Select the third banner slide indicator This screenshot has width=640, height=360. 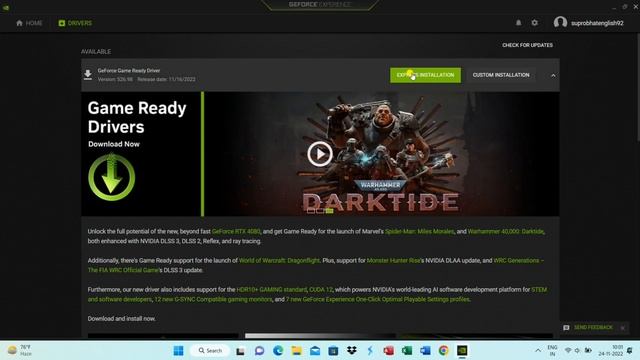(330, 211)
